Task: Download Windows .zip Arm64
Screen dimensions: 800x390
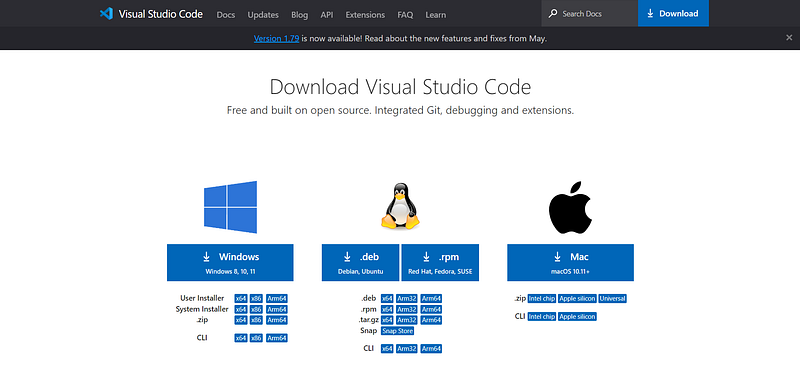Action: 277,320
